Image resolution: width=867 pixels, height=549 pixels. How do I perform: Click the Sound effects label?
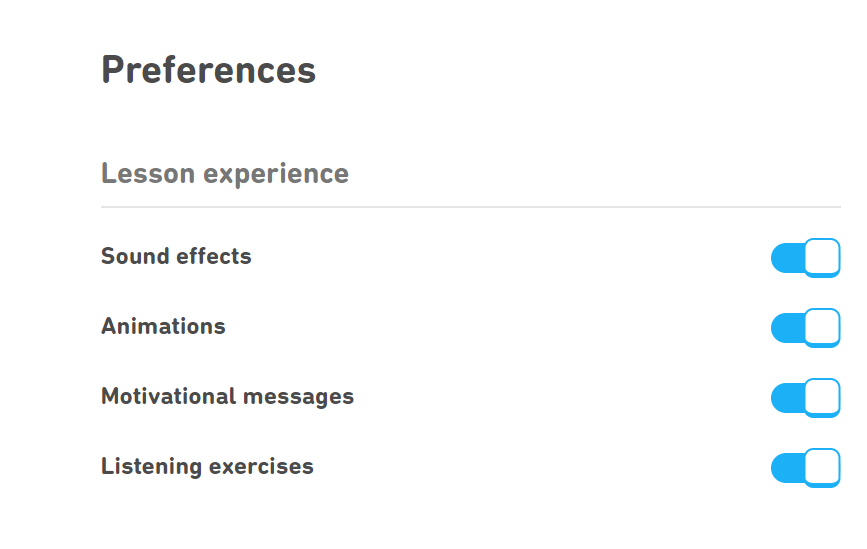[x=176, y=257]
